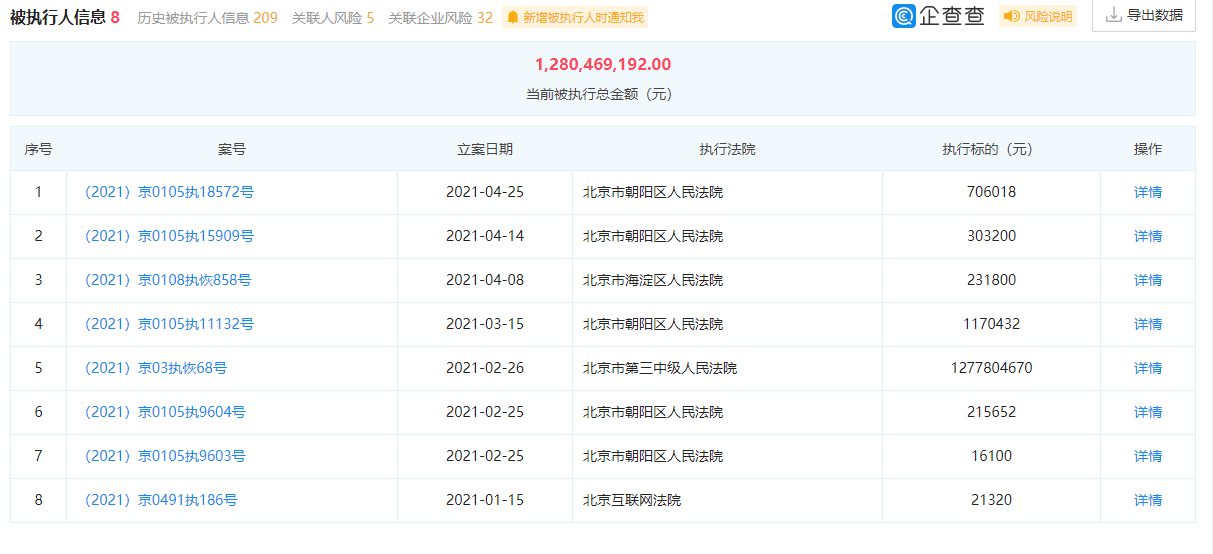
Task: Export data with 导出数据 button
Action: 1144,15
